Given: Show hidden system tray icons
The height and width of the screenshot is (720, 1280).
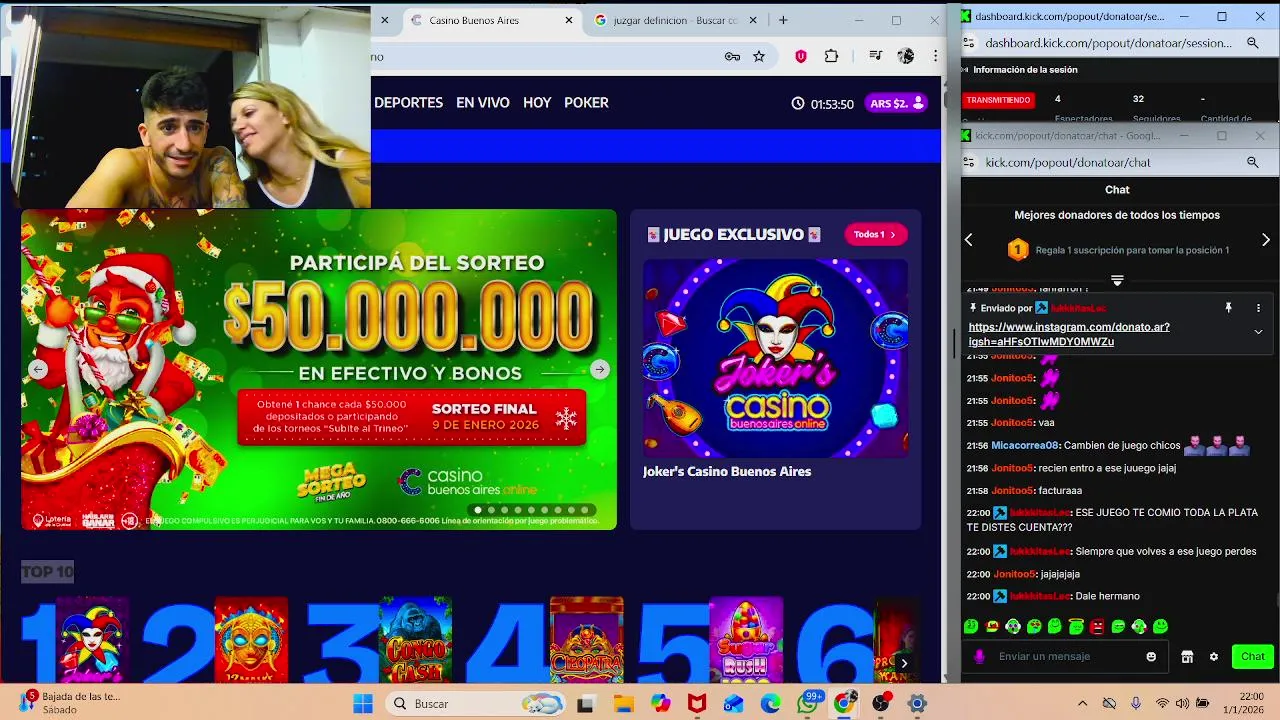Looking at the screenshot, I should tap(1082, 704).
